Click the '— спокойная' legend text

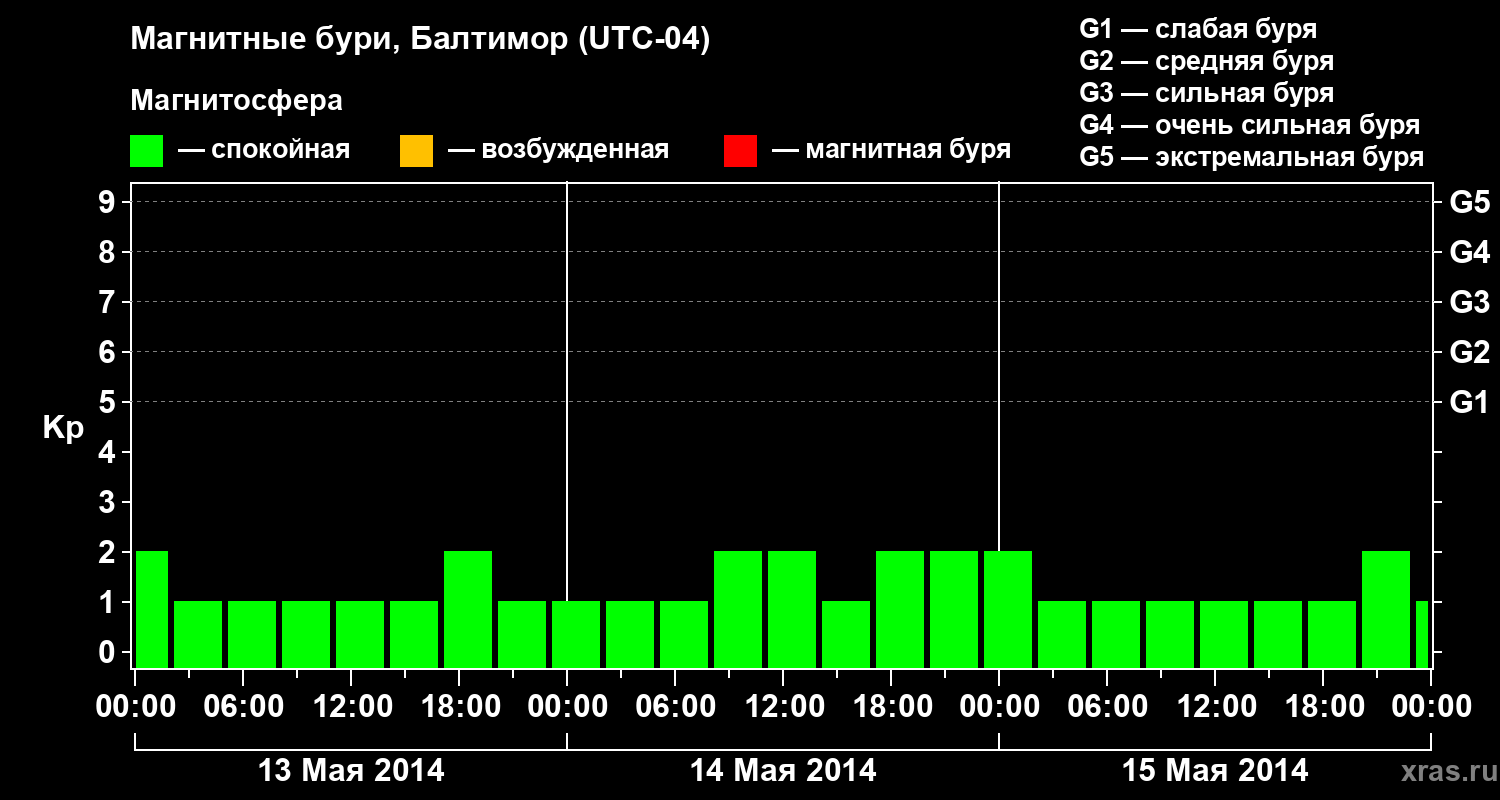[x=264, y=150]
